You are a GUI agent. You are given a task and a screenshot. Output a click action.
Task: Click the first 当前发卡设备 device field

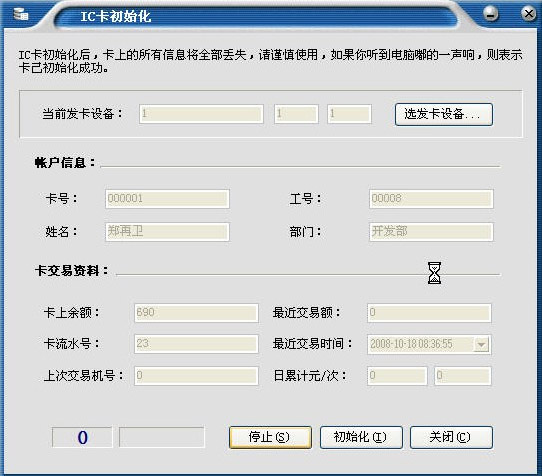[201, 114]
